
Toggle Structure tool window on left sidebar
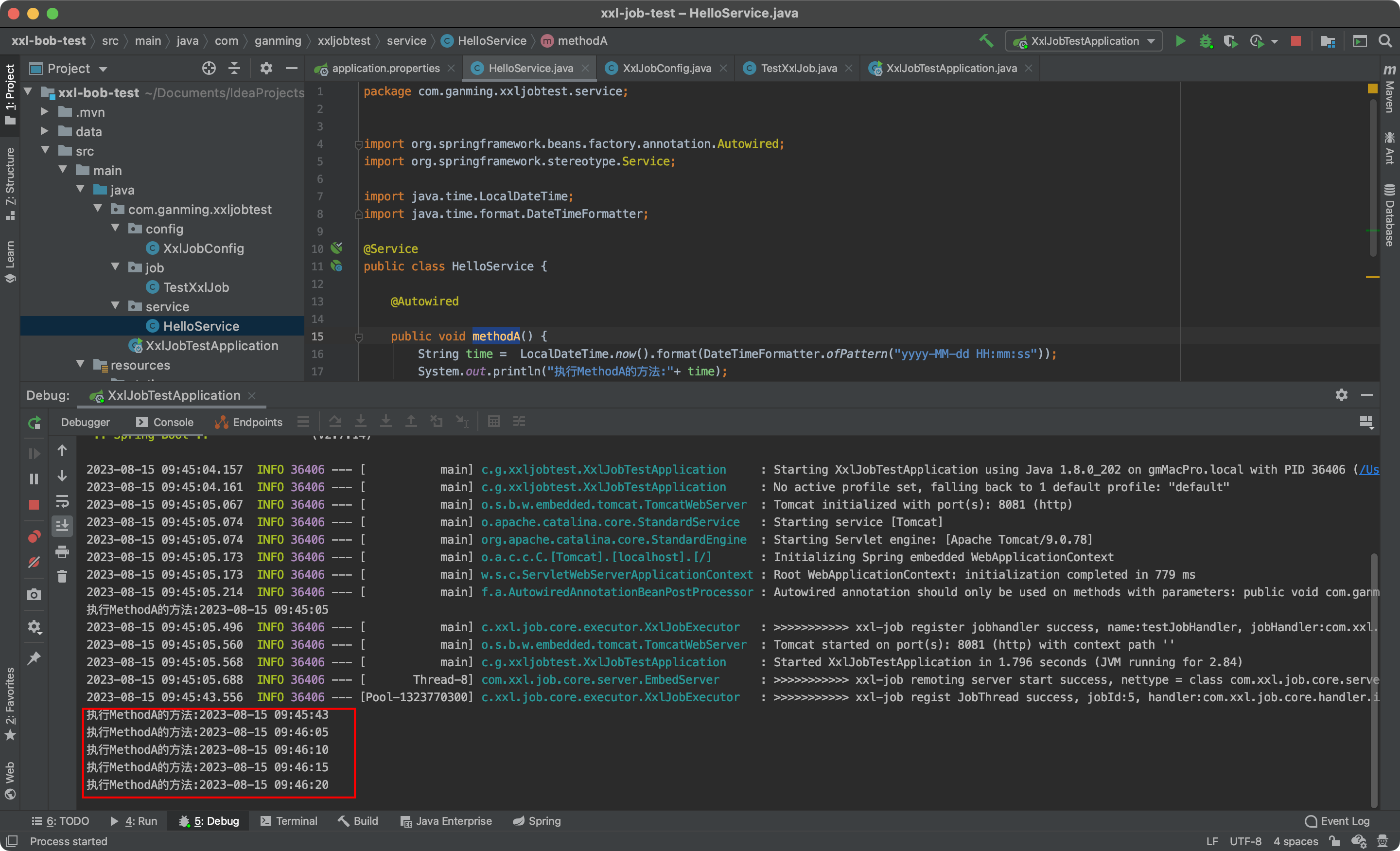tap(10, 184)
